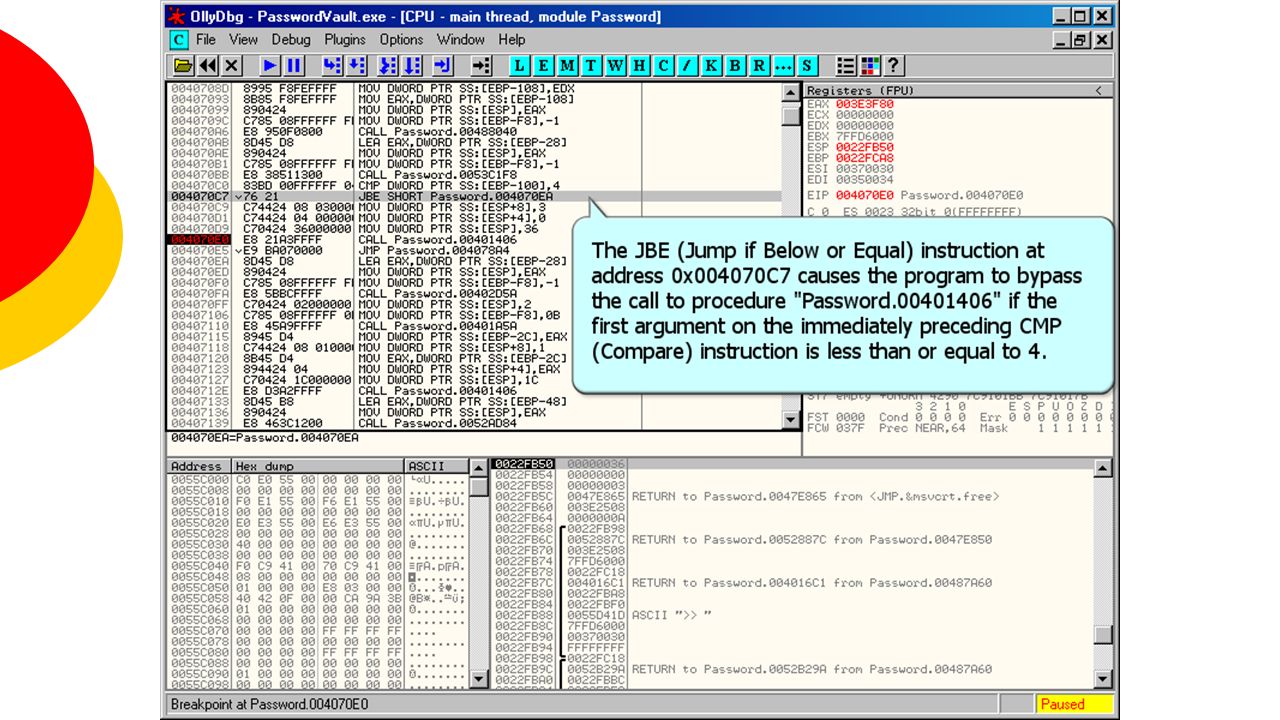
Task: Click the stack pane scrollbar thumb
Action: [1102, 634]
